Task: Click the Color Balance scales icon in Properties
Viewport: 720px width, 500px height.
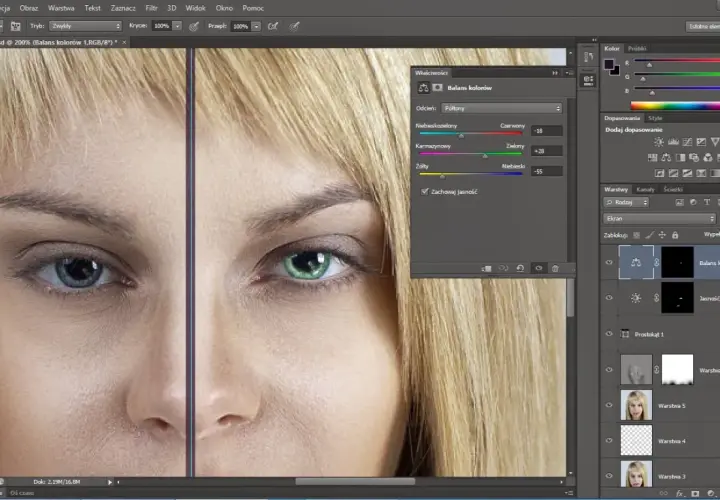Action: (x=423, y=88)
